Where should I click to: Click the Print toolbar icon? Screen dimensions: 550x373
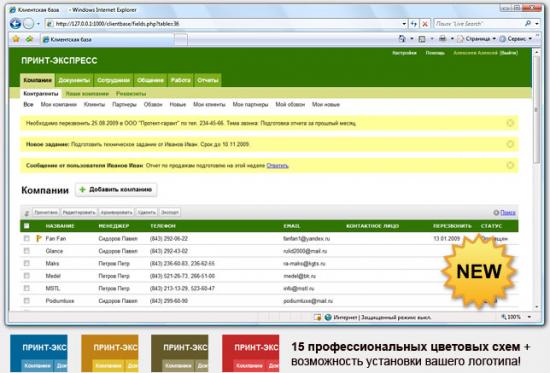(x=442, y=39)
